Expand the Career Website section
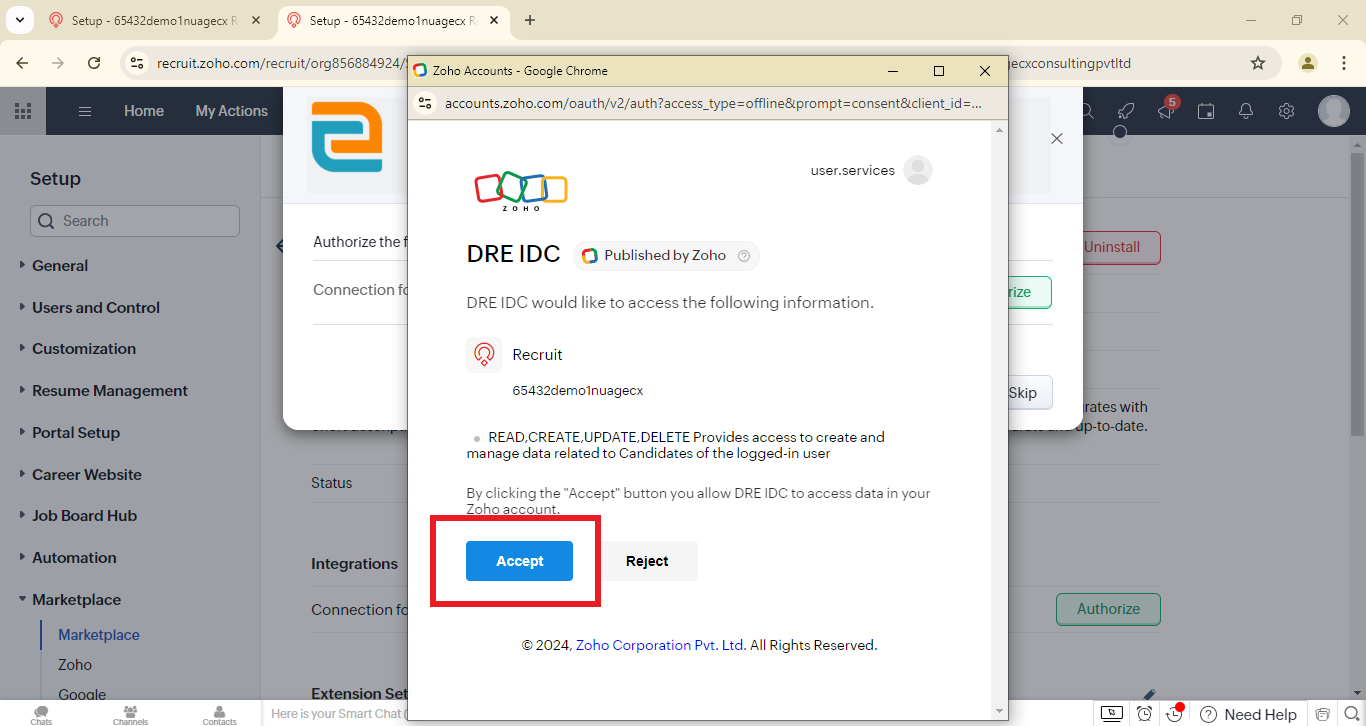The image size is (1366, 726). point(87,475)
